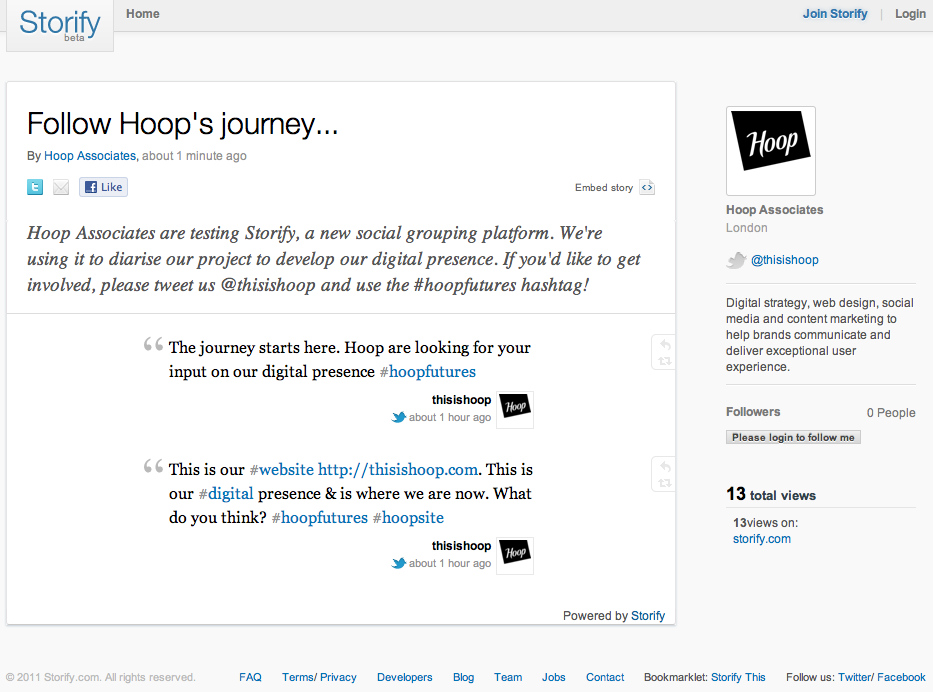
Task: Open first tweet's 'about 1 hour ago' timestamp
Action: (x=450, y=418)
